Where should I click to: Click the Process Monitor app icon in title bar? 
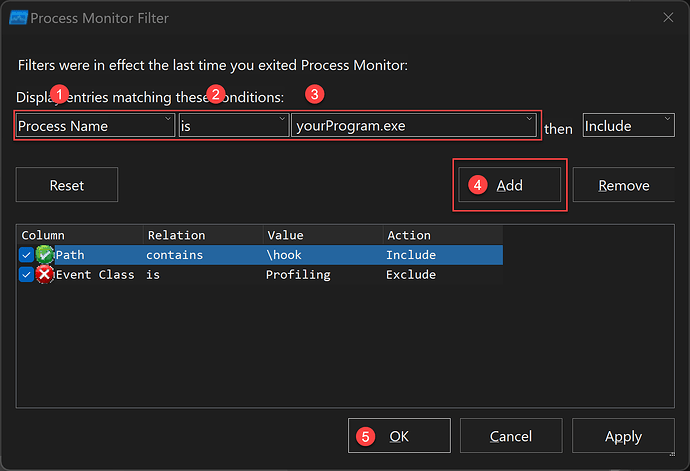18,18
